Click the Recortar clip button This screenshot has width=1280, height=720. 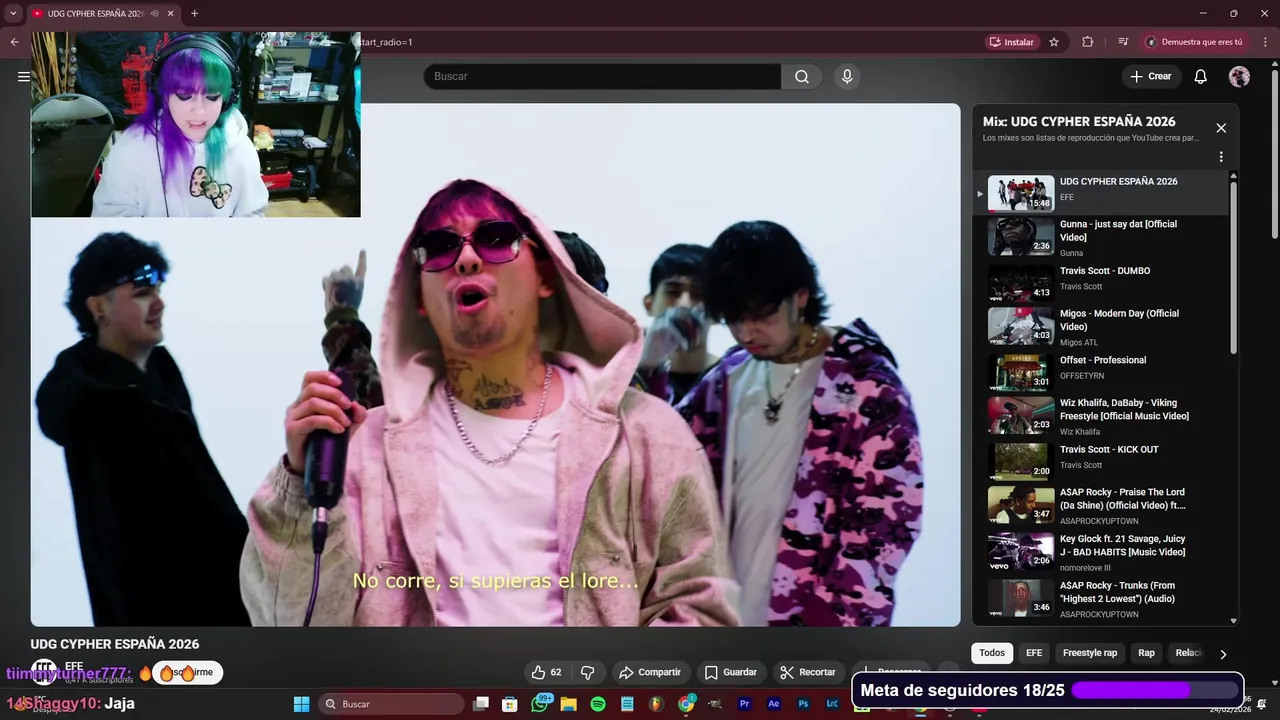click(808, 672)
